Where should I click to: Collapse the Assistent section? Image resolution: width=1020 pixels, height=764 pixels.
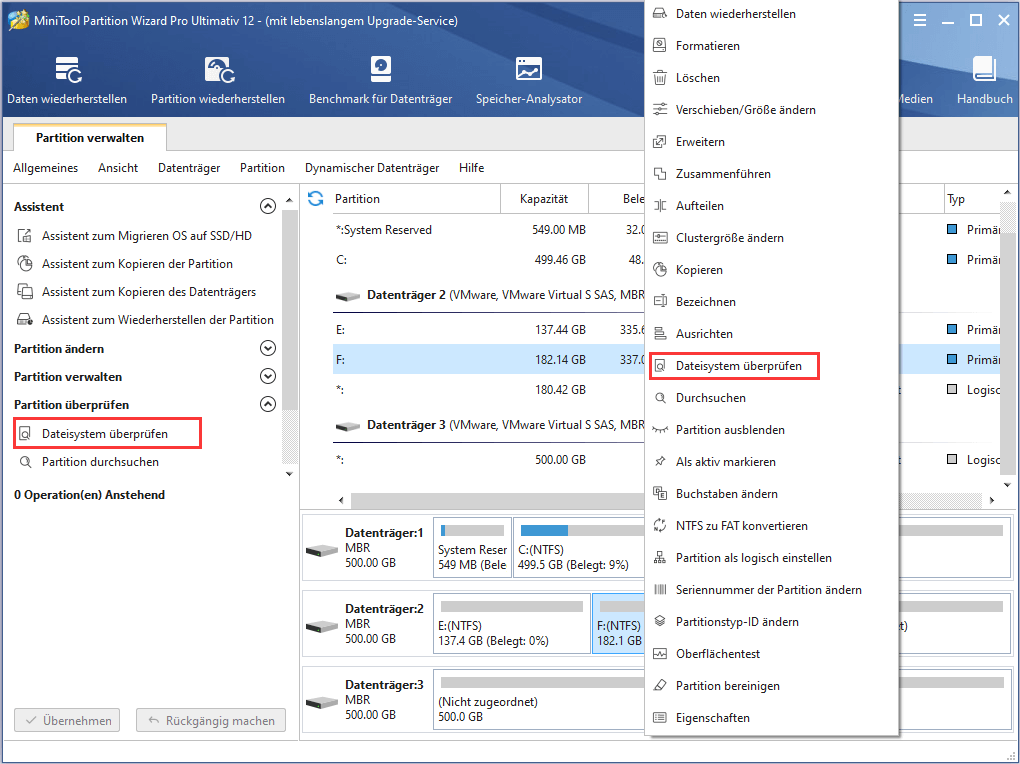[267, 206]
